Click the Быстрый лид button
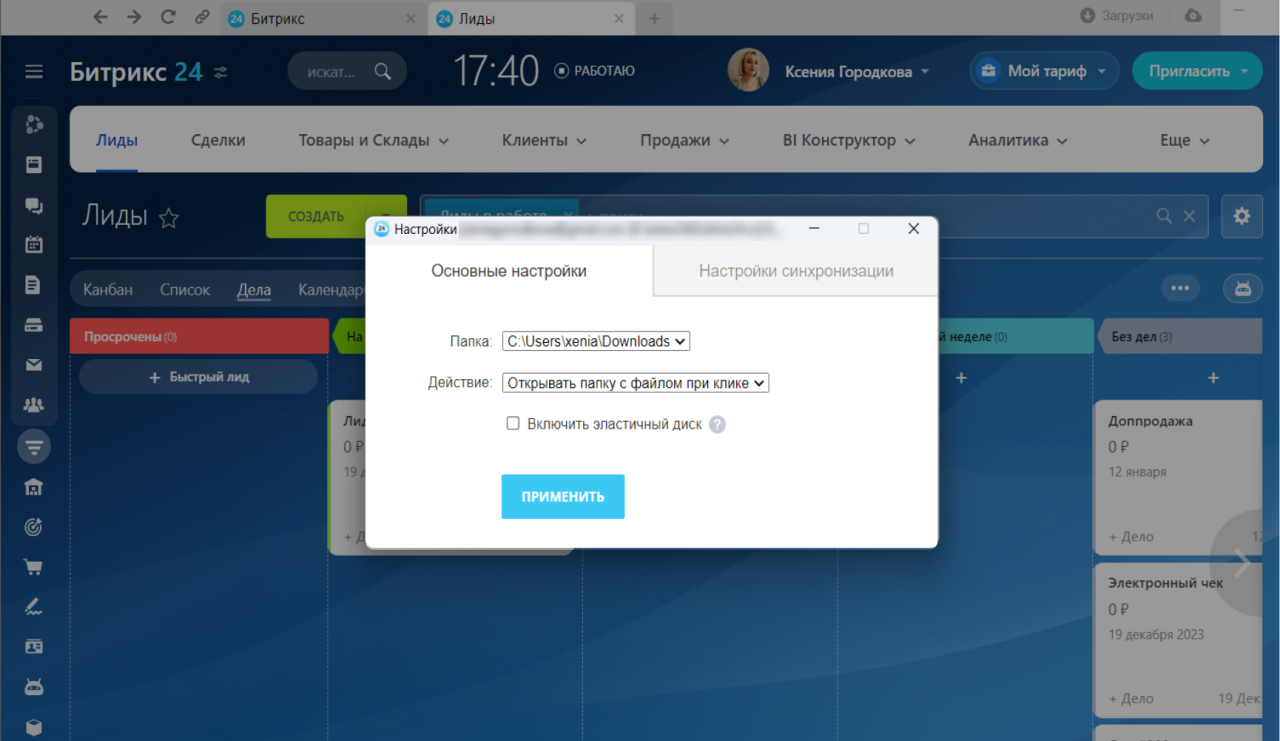 [x=198, y=377]
